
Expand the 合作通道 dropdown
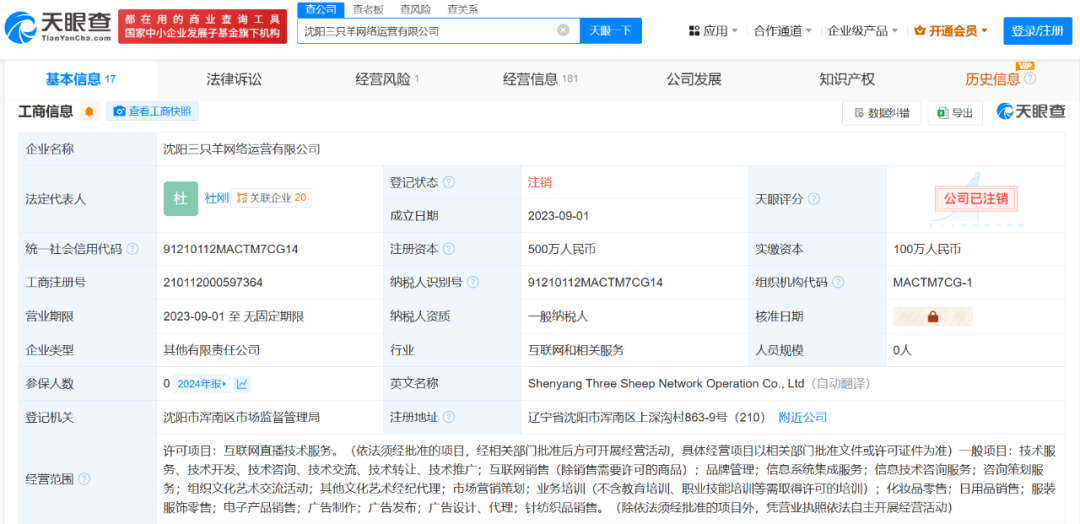[x=782, y=31]
